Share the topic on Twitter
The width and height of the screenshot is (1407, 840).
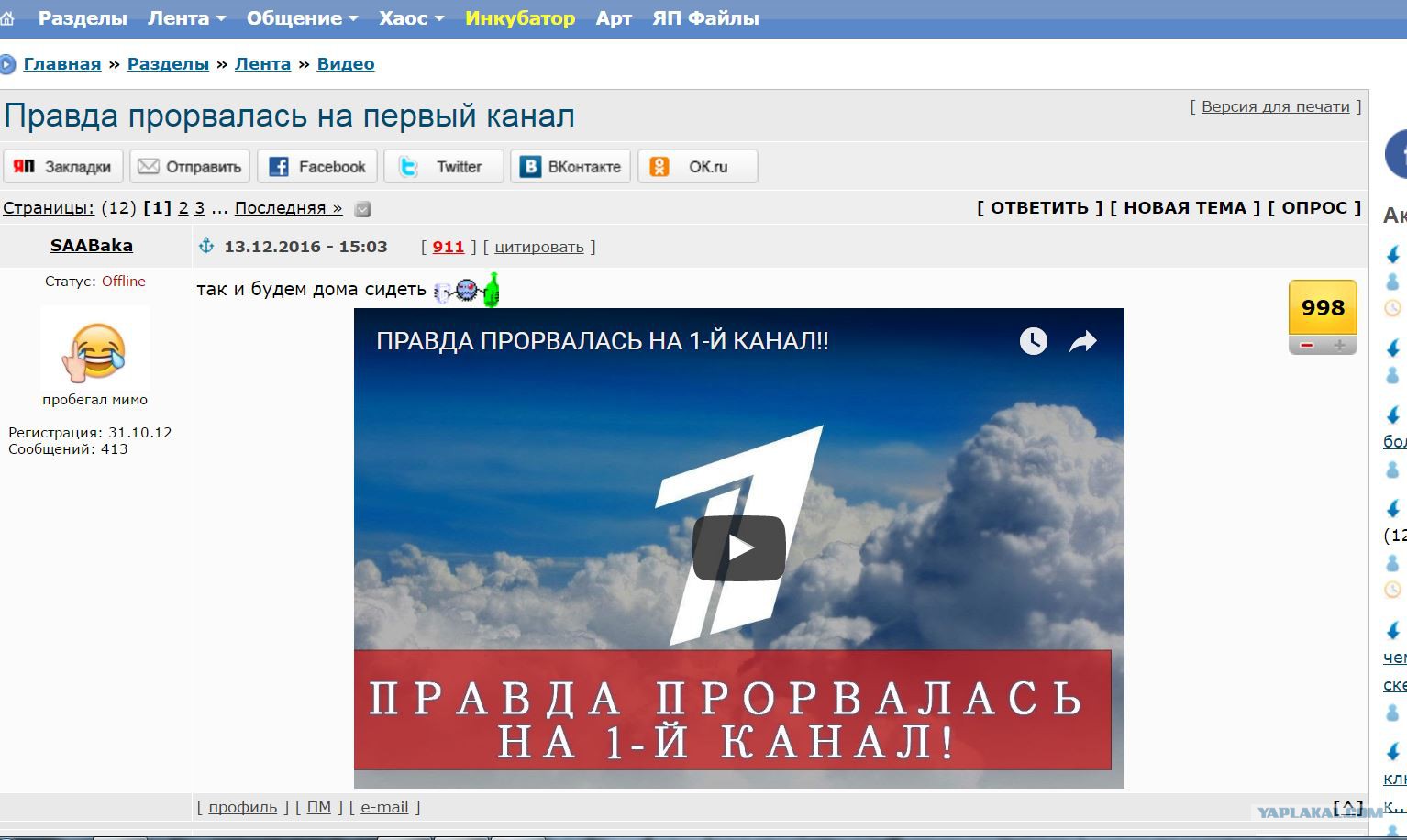tap(444, 167)
